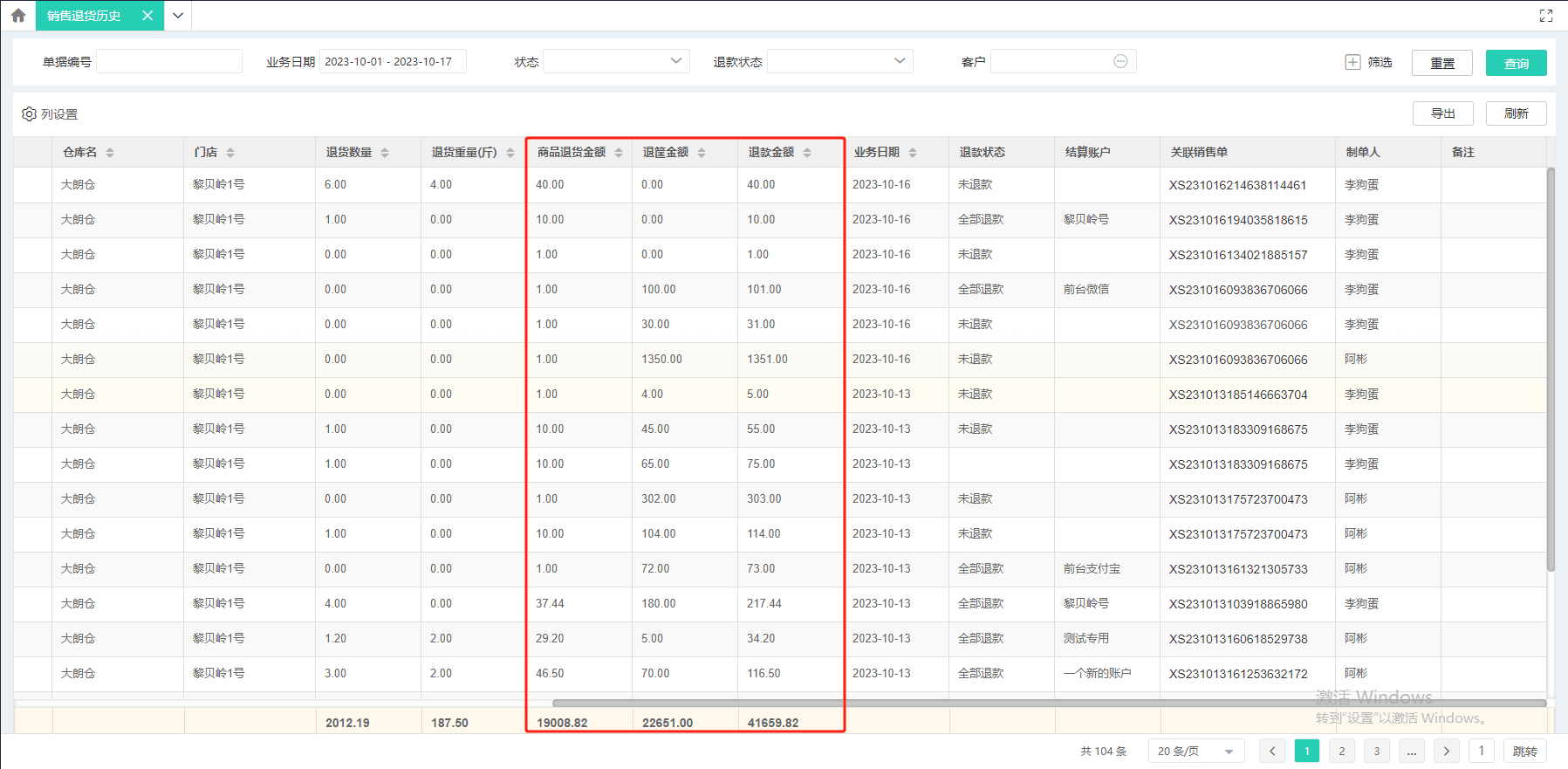Click 共 104 条 total count text
The image size is (1568, 769).
click(x=1104, y=752)
